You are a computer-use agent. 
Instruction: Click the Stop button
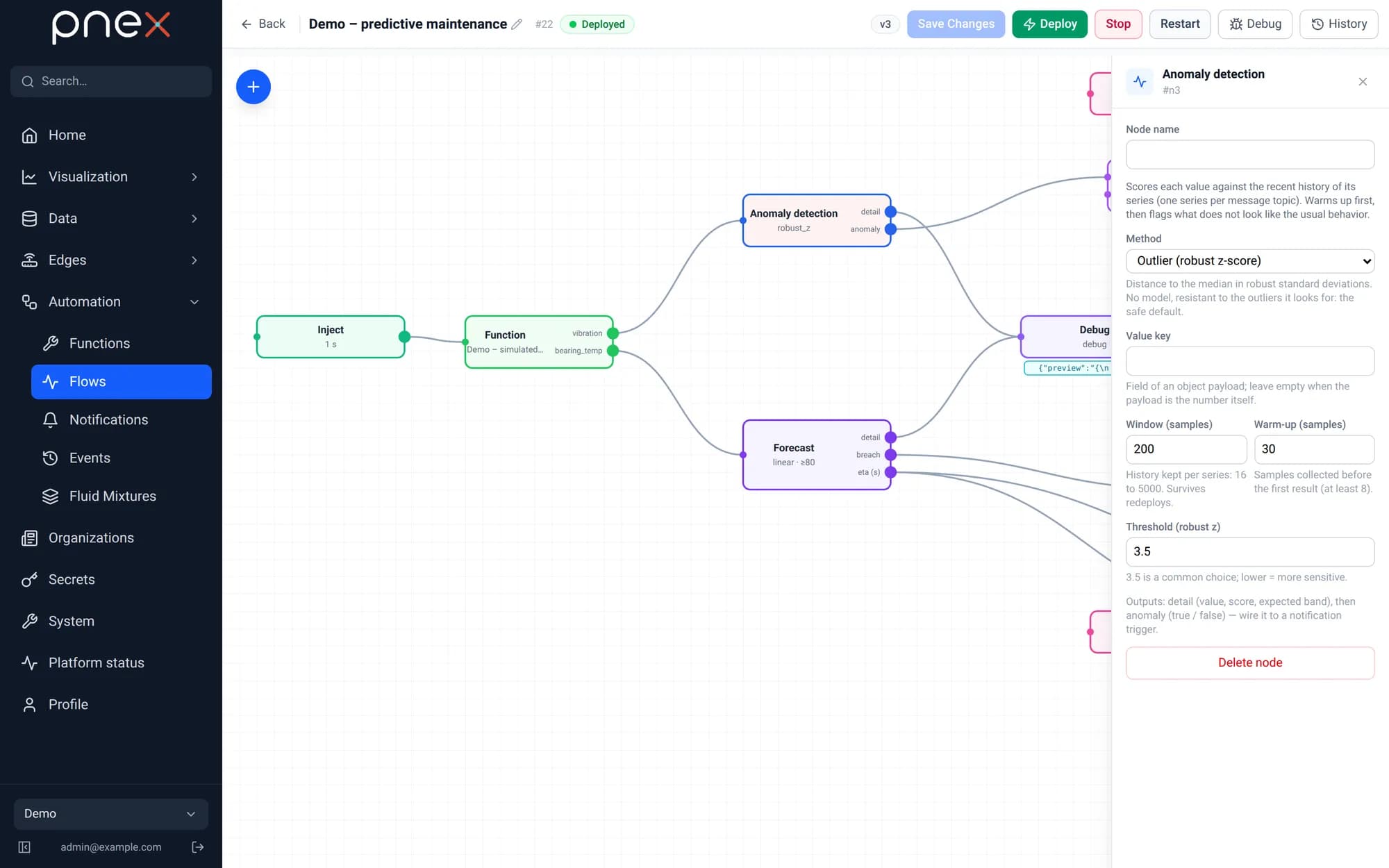(1118, 24)
